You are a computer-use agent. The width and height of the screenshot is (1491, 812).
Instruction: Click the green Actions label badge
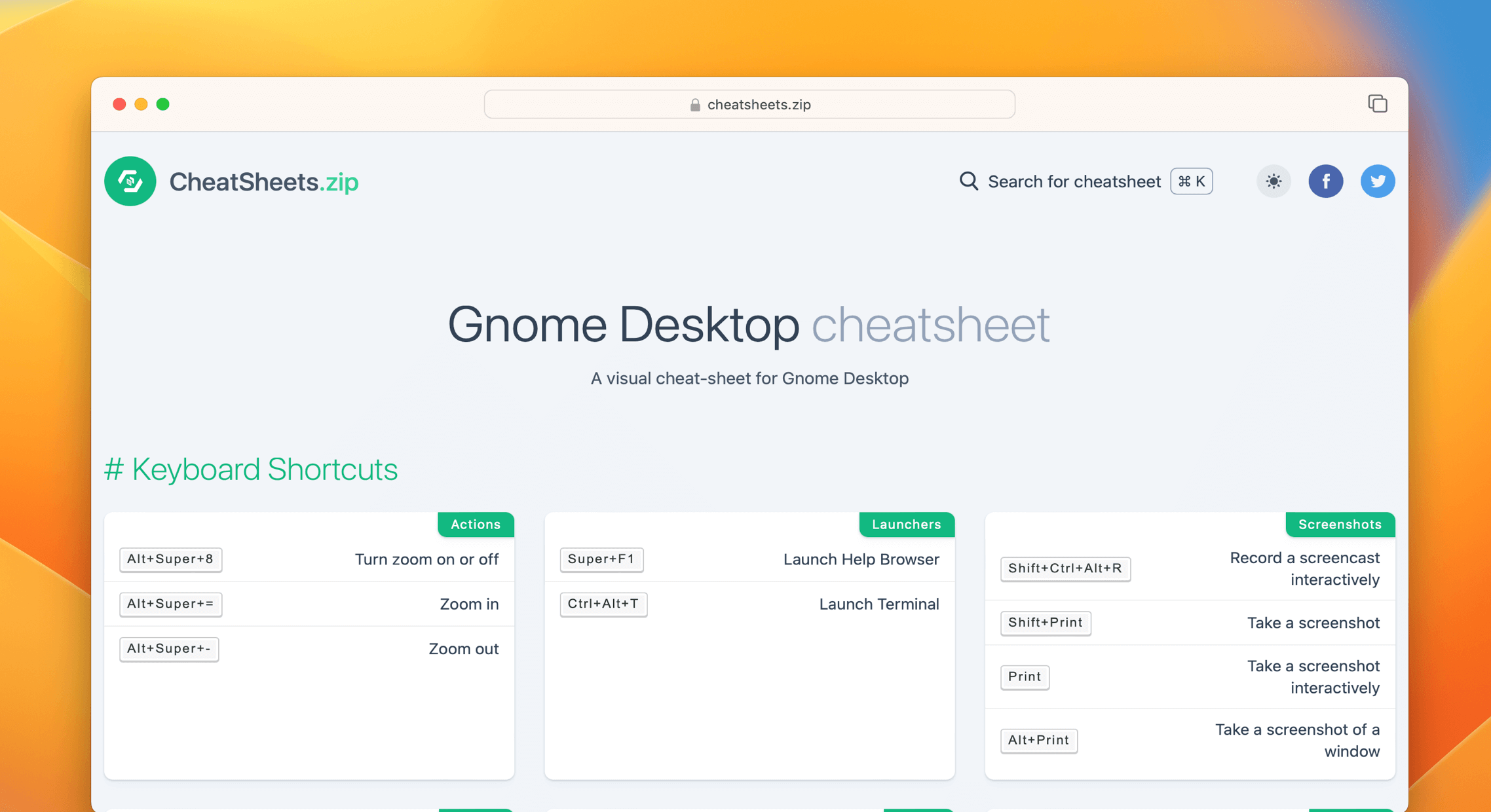pyautogui.click(x=476, y=524)
